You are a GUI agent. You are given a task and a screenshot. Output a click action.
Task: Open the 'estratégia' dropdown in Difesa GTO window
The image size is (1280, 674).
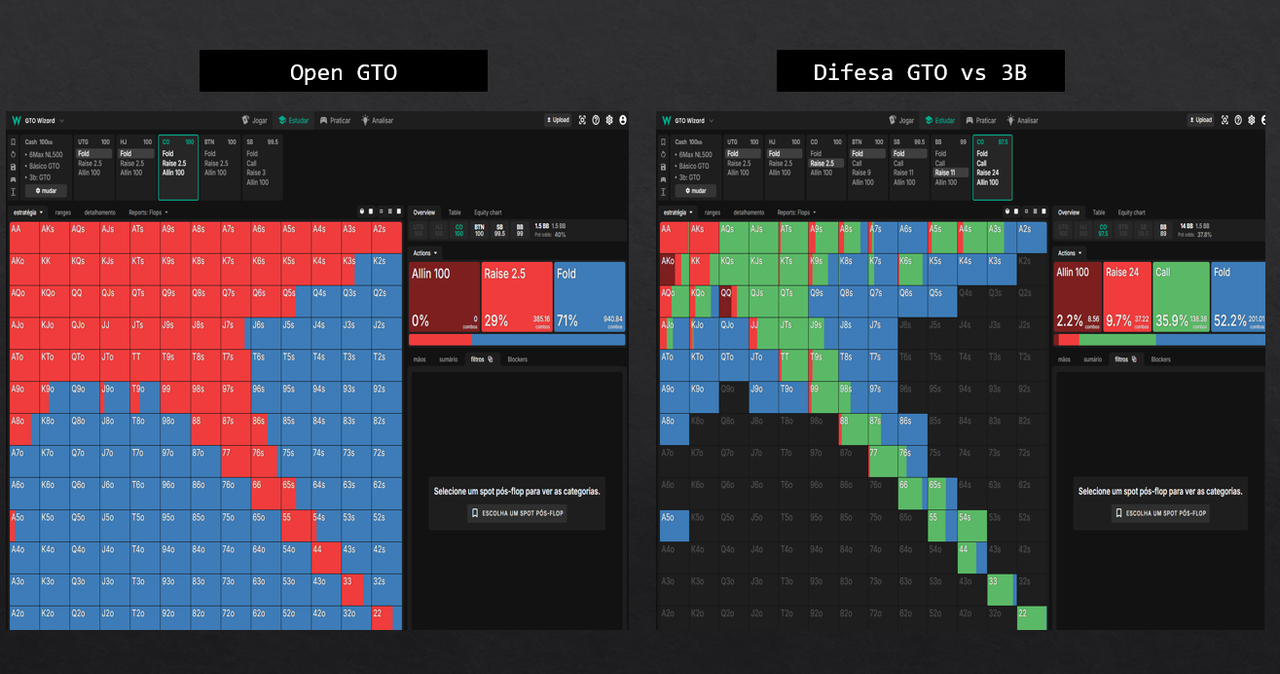pyautogui.click(x=676, y=212)
